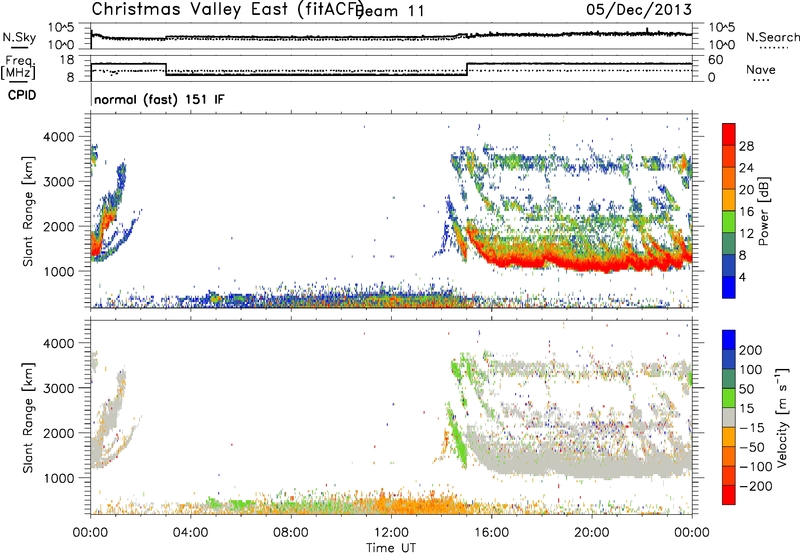This screenshot has width=800, height=554.
Task: Click the 'Time UT' axis label
Action: click(391, 548)
